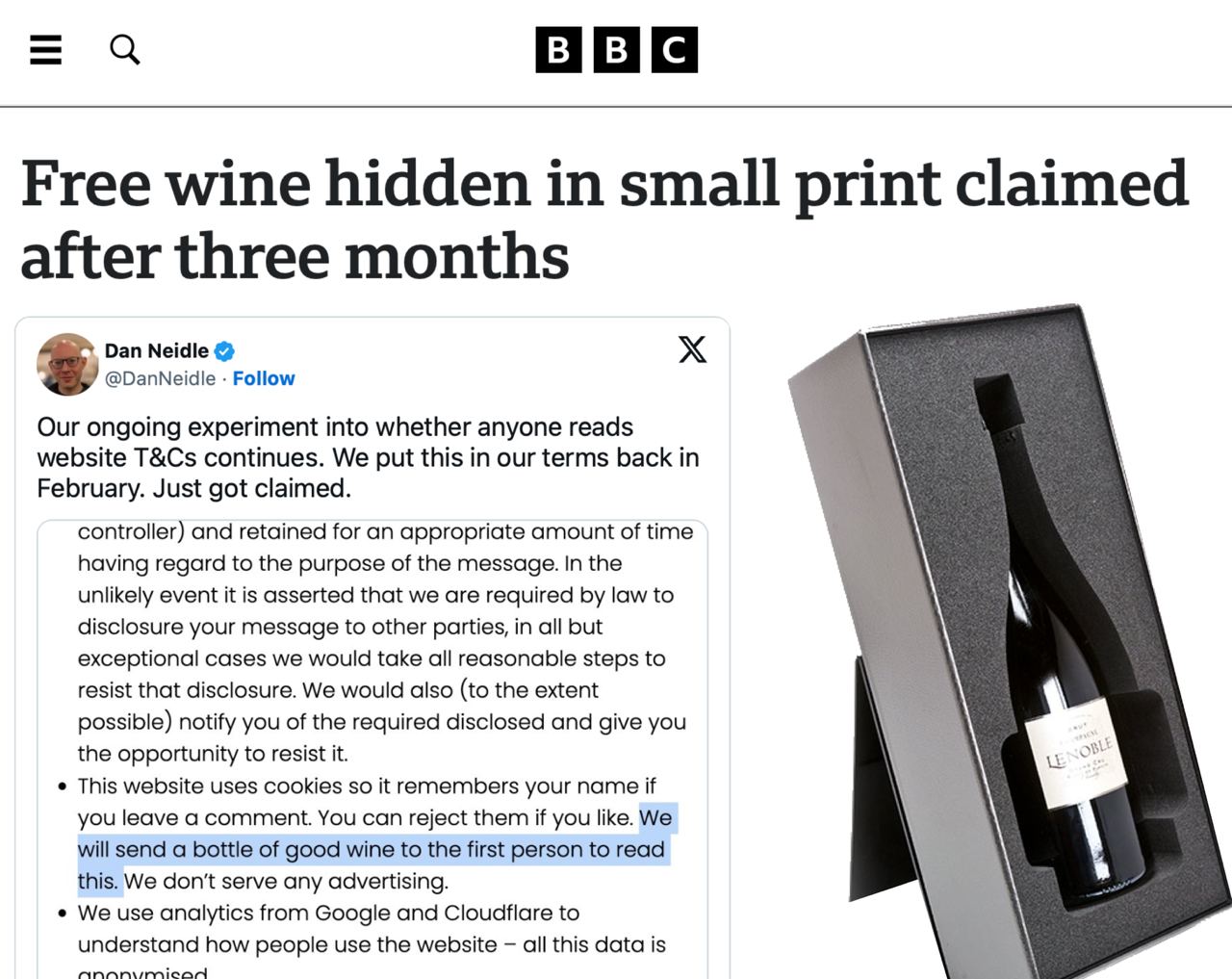
Task: Follow Dan Neidle from the embedded tweet
Action: point(264,378)
